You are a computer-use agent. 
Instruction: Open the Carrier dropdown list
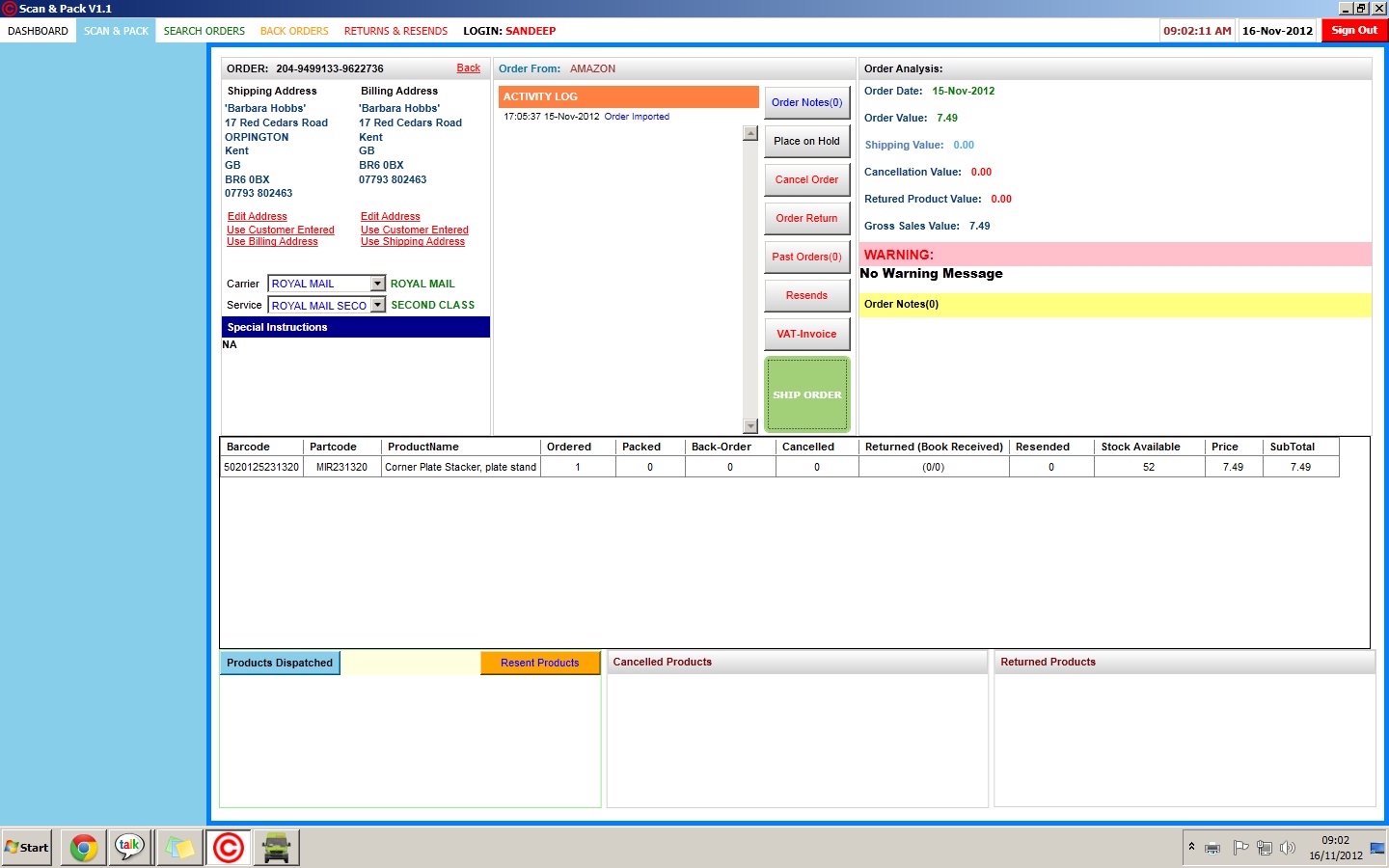(x=378, y=284)
